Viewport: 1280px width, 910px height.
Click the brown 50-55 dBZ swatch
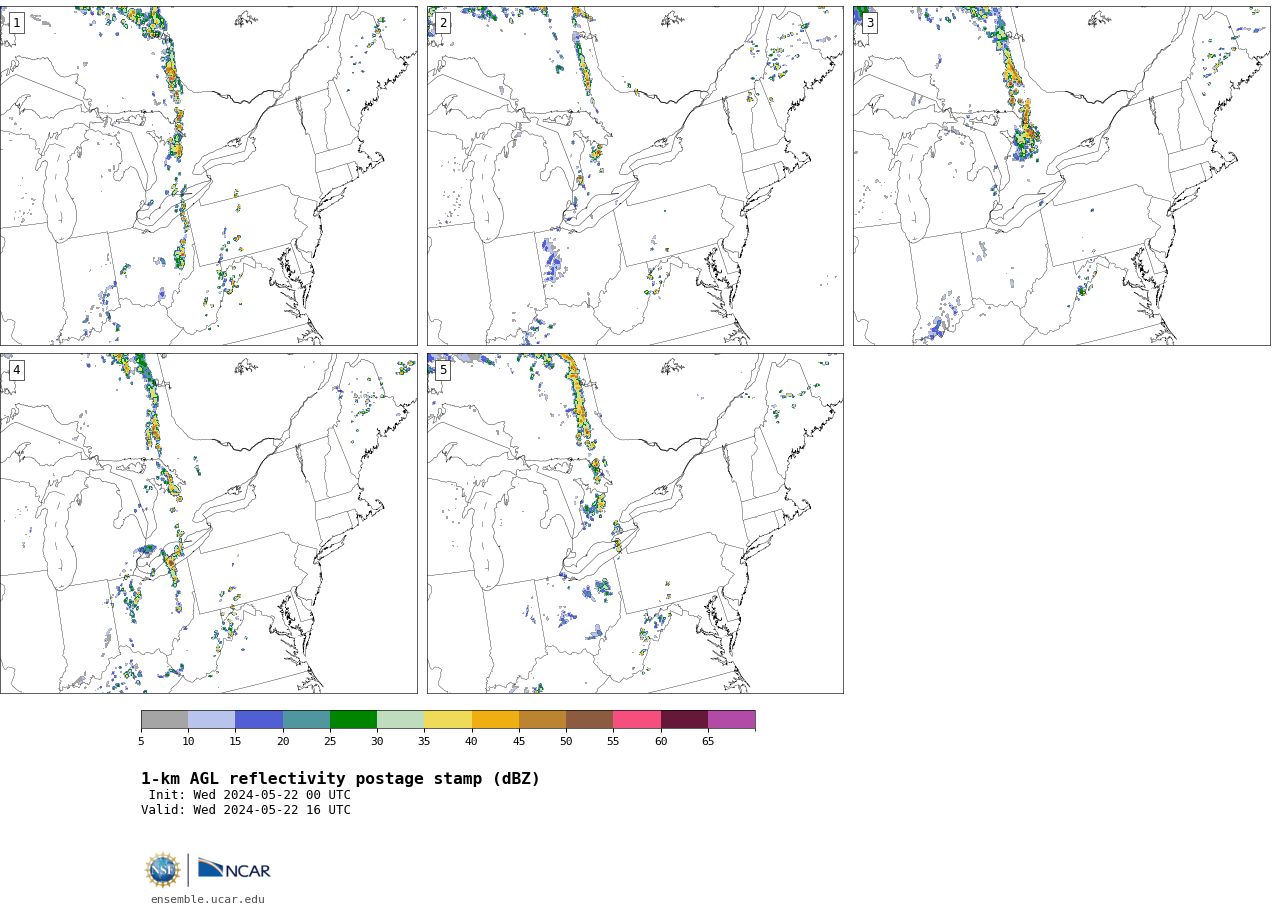click(x=589, y=720)
